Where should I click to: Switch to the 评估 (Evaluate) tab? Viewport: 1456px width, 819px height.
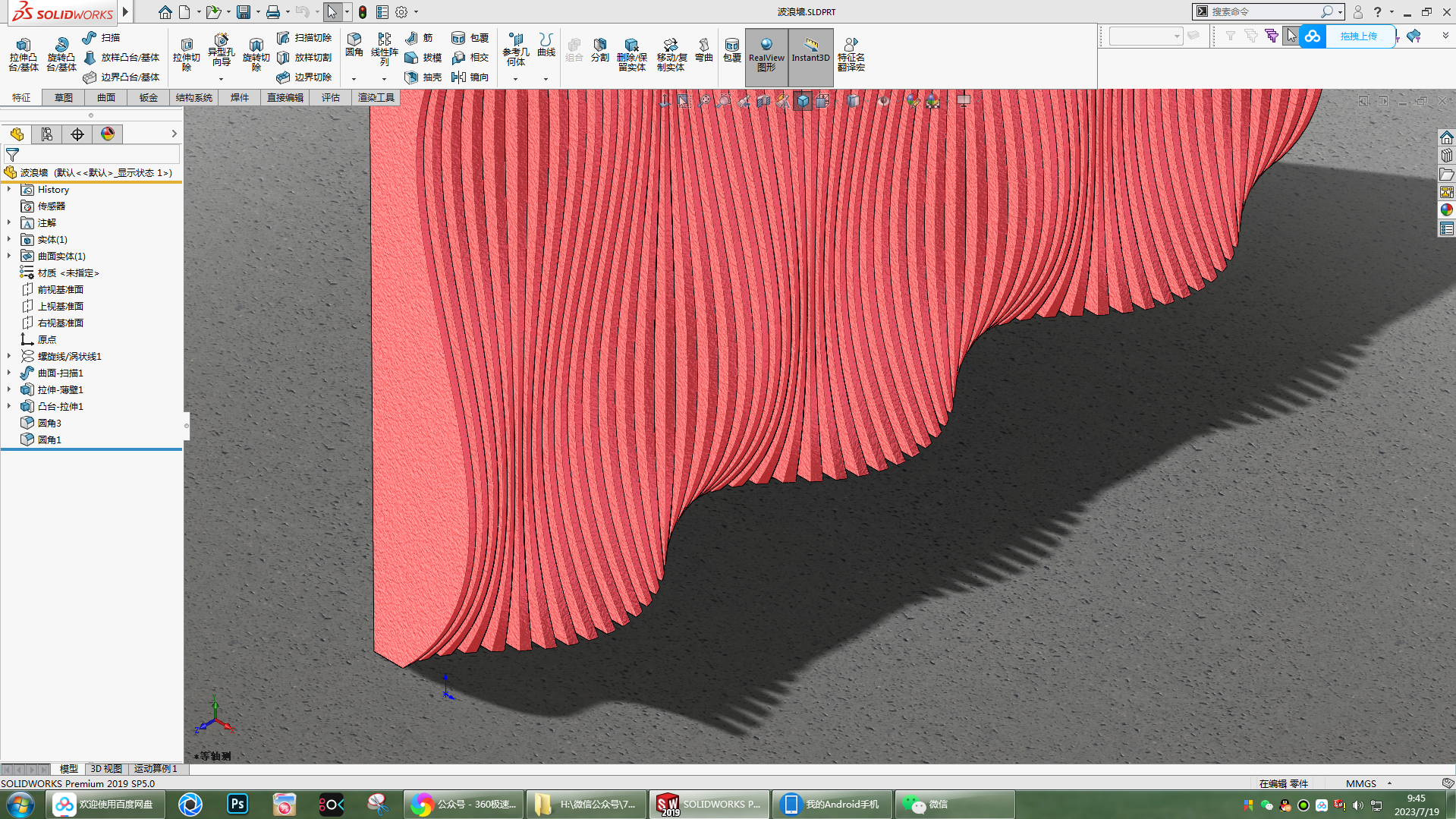tap(331, 97)
